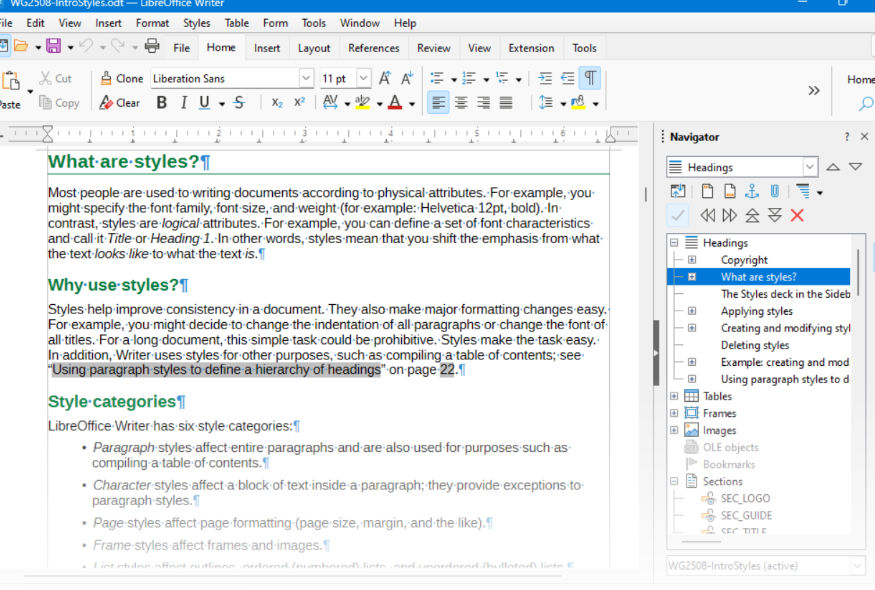Switch to the References ribbon tab
This screenshot has width=875, height=590.
point(374,48)
